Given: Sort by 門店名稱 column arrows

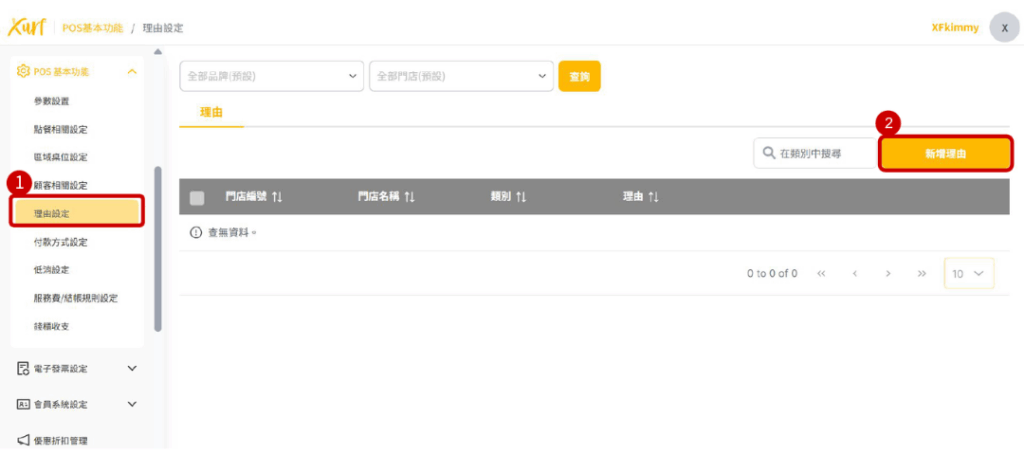Looking at the screenshot, I should [409, 198].
